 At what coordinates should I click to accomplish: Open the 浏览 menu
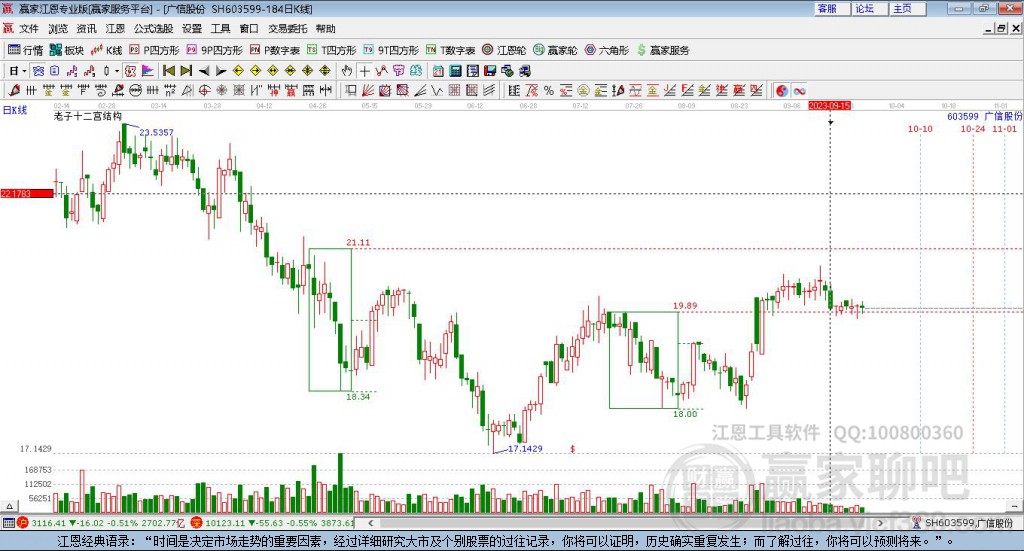[57, 29]
